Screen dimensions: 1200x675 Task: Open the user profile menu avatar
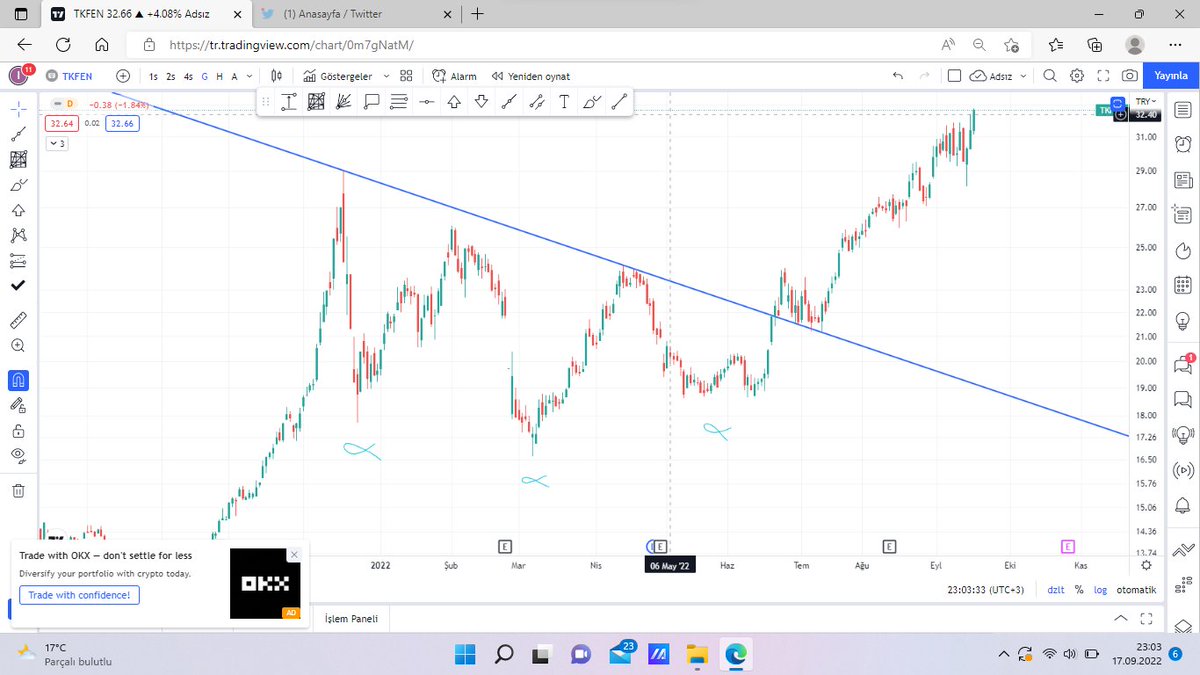pos(17,76)
